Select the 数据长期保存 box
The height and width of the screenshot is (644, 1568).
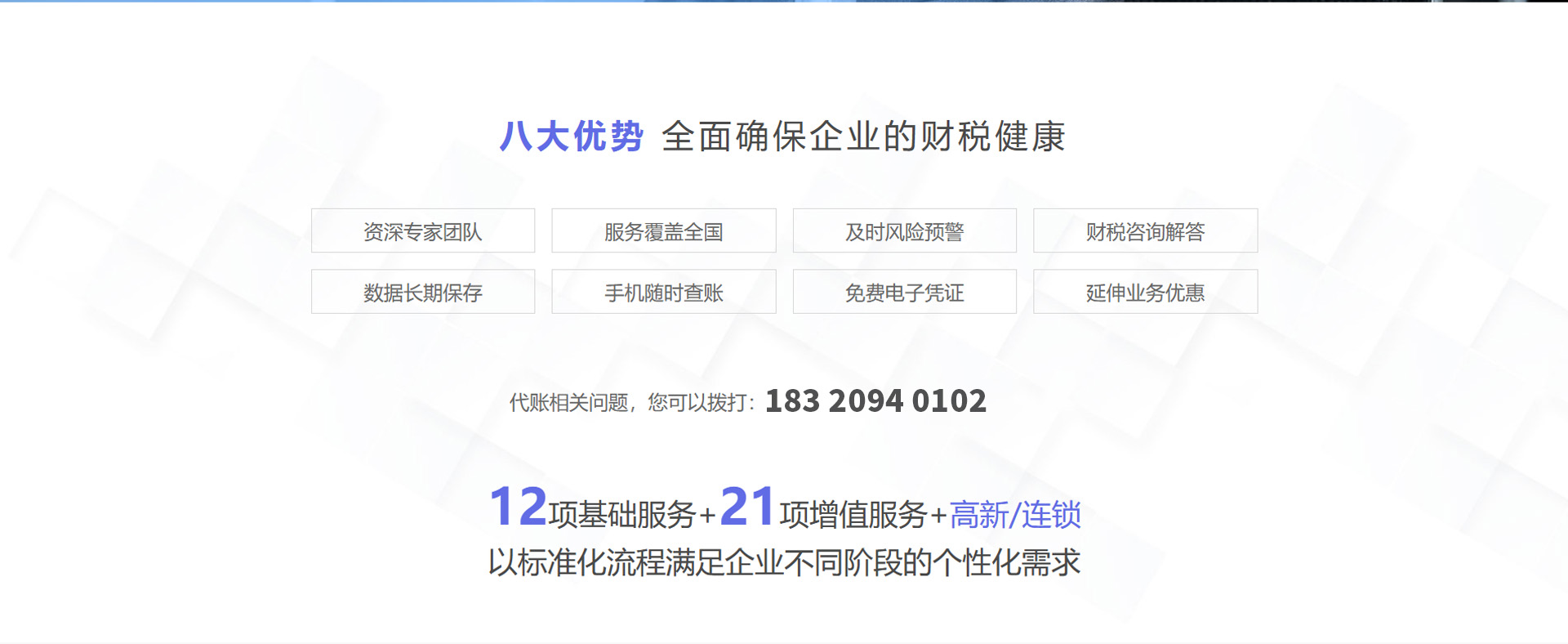[x=422, y=292]
